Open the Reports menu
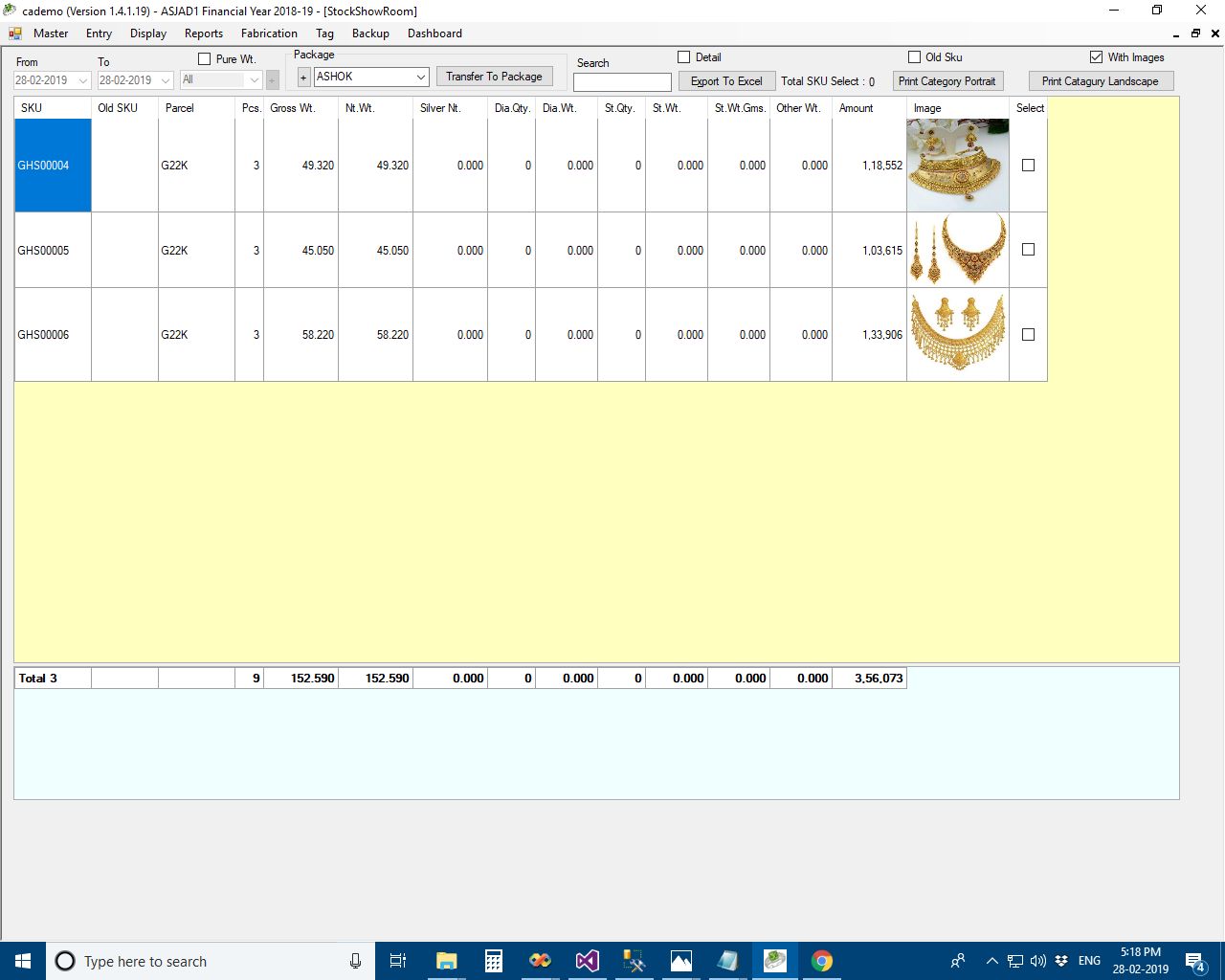Screen dimensions: 1225x980 (203, 33)
